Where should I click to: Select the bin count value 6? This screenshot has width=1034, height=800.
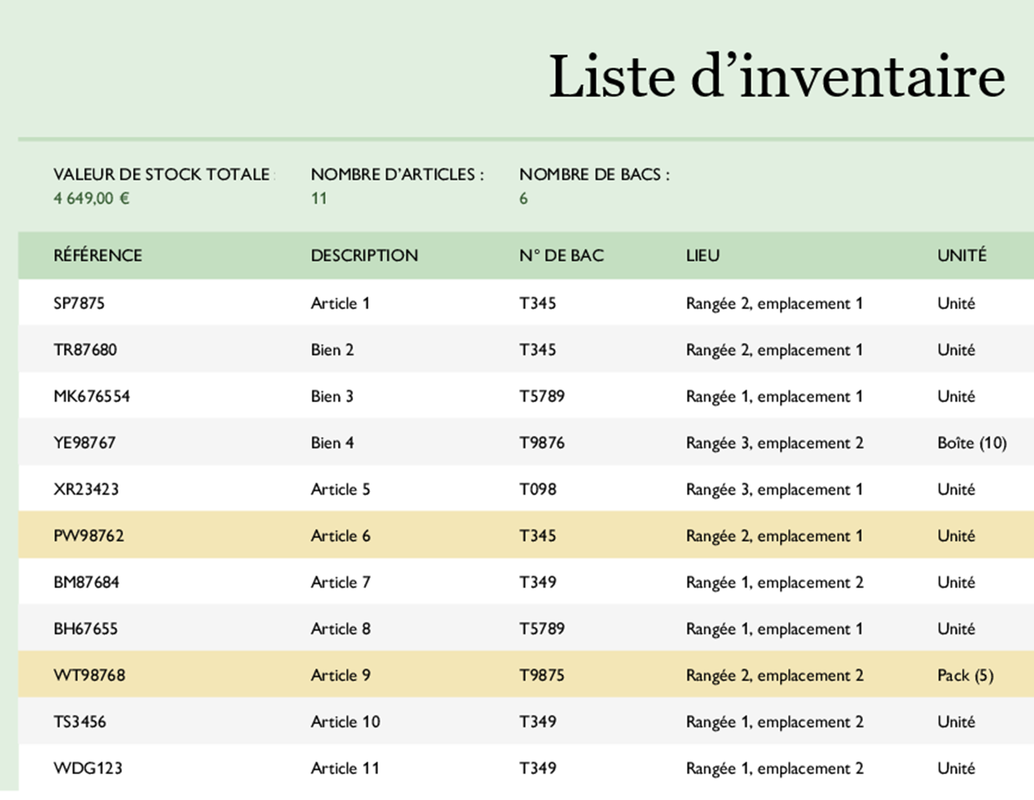point(524,198)
